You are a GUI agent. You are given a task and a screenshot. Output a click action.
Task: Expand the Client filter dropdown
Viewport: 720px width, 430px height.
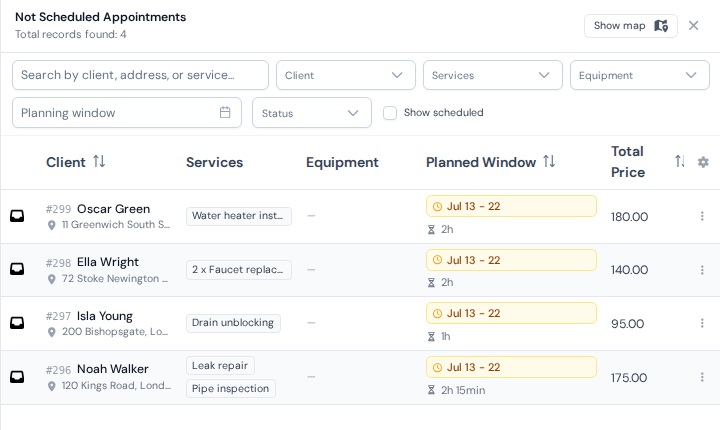[346, 75]
